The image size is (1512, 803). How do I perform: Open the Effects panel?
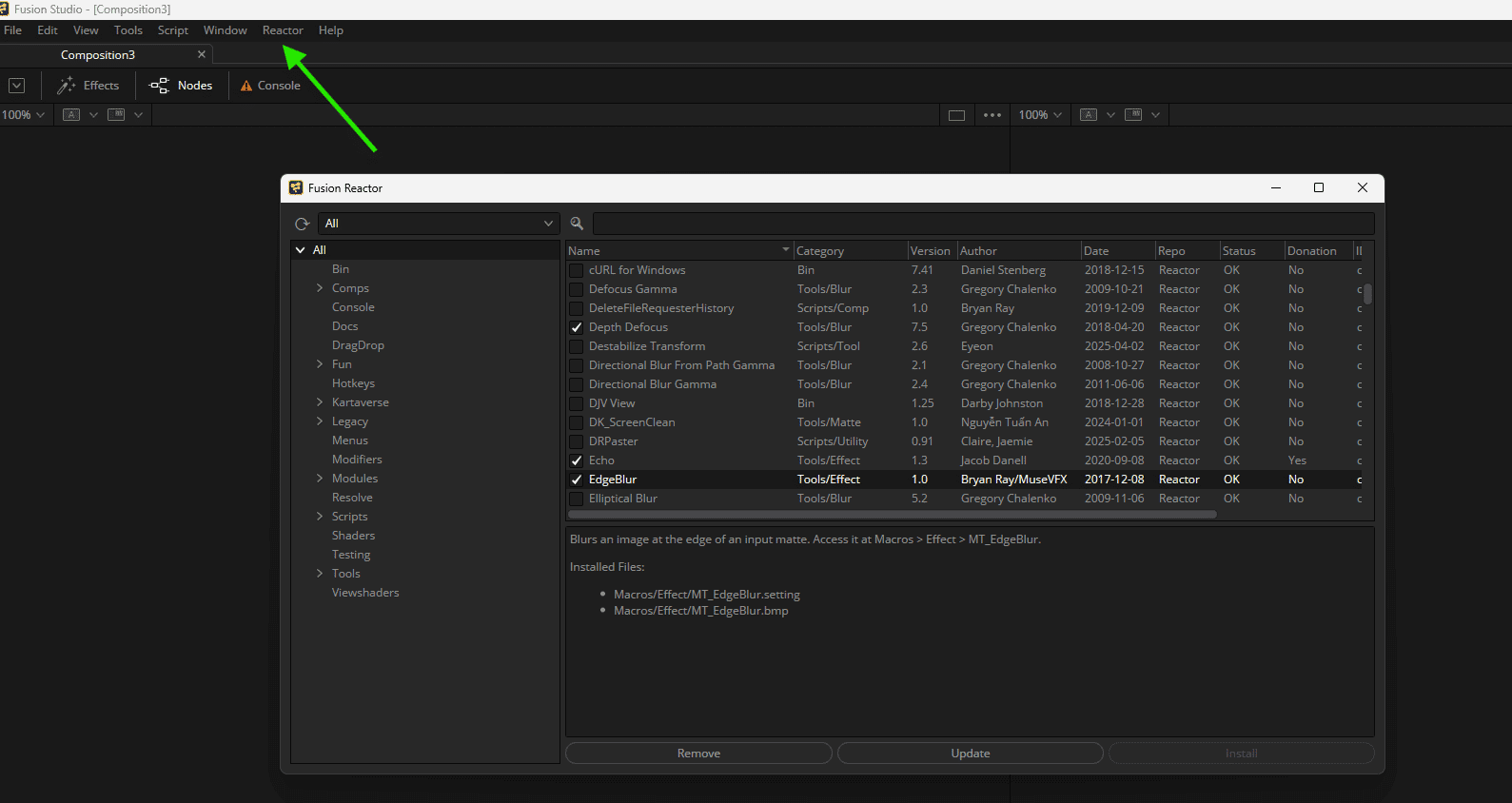click(x=88, y=86)
